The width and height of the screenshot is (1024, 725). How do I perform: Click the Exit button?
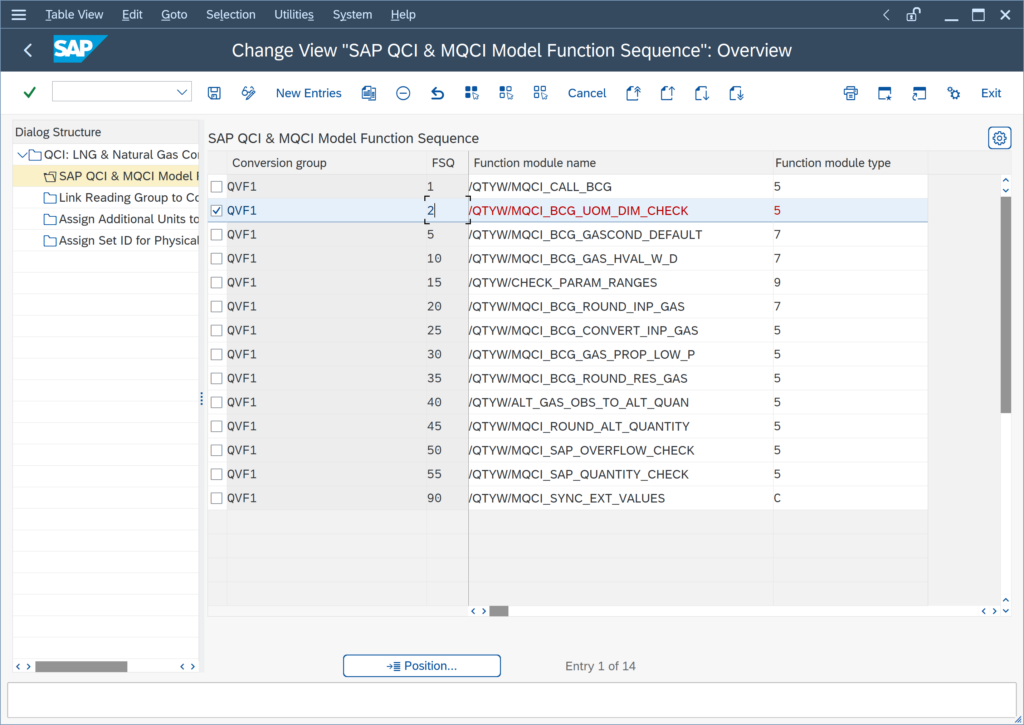[x=991, y=93]
